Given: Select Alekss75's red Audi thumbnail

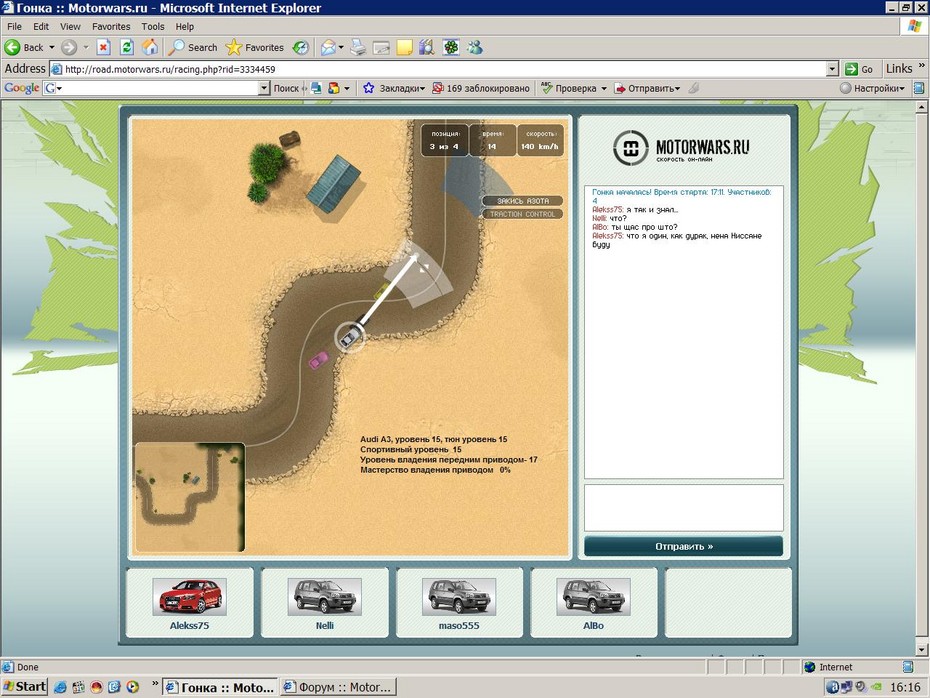Looking at the screenshot, I should (x=189, y=596).
